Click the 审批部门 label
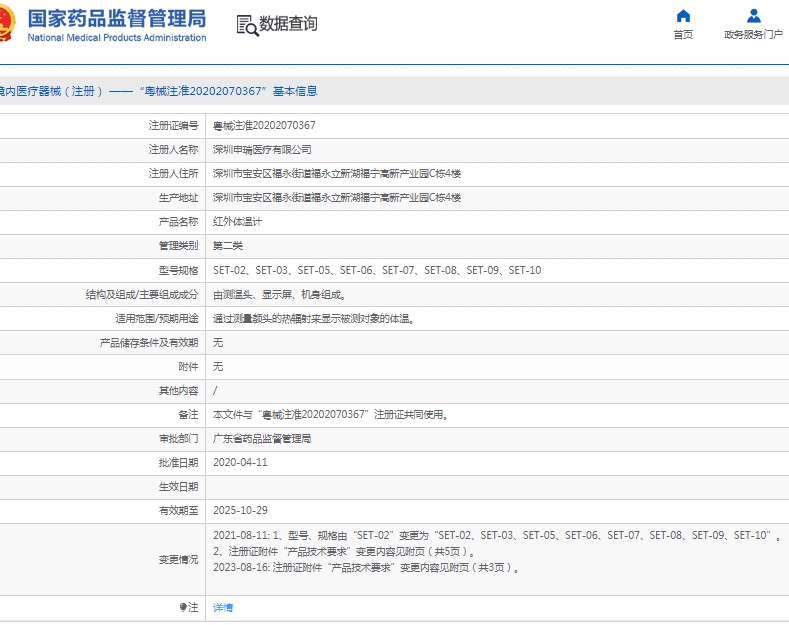The image size is (789, 625). [178, 439]
